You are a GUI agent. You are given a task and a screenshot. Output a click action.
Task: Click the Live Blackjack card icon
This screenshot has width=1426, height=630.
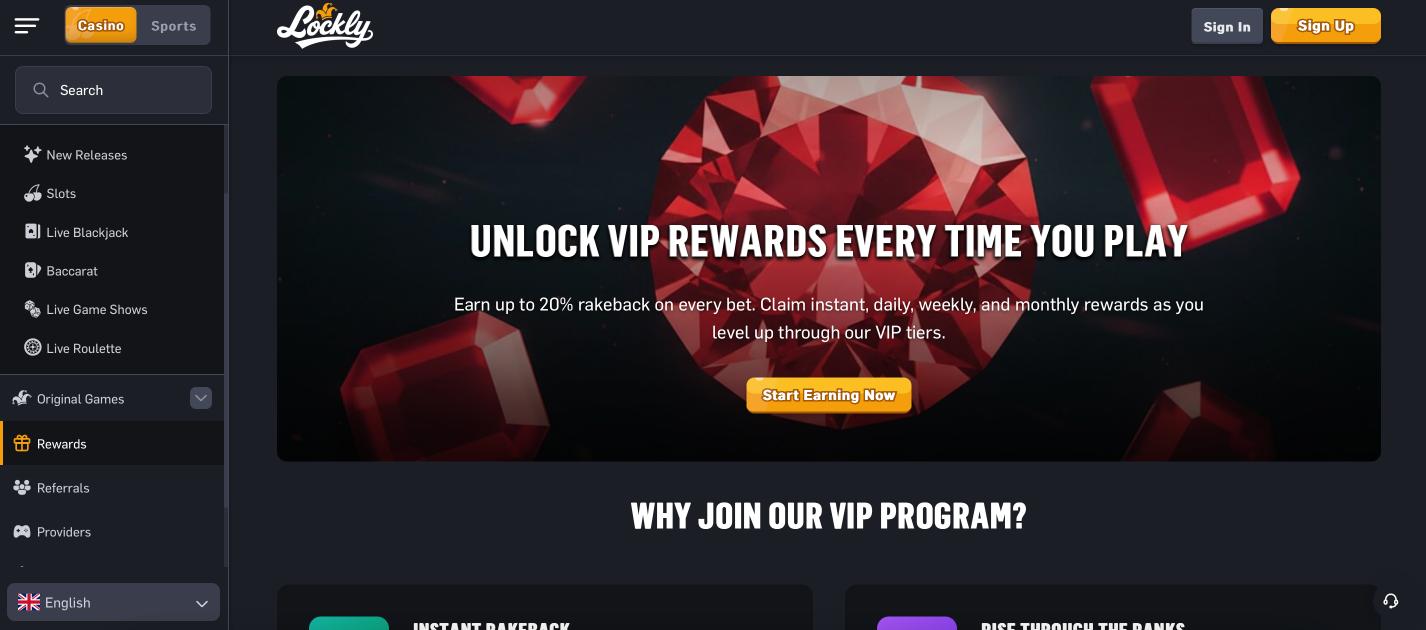coord(32,232)
